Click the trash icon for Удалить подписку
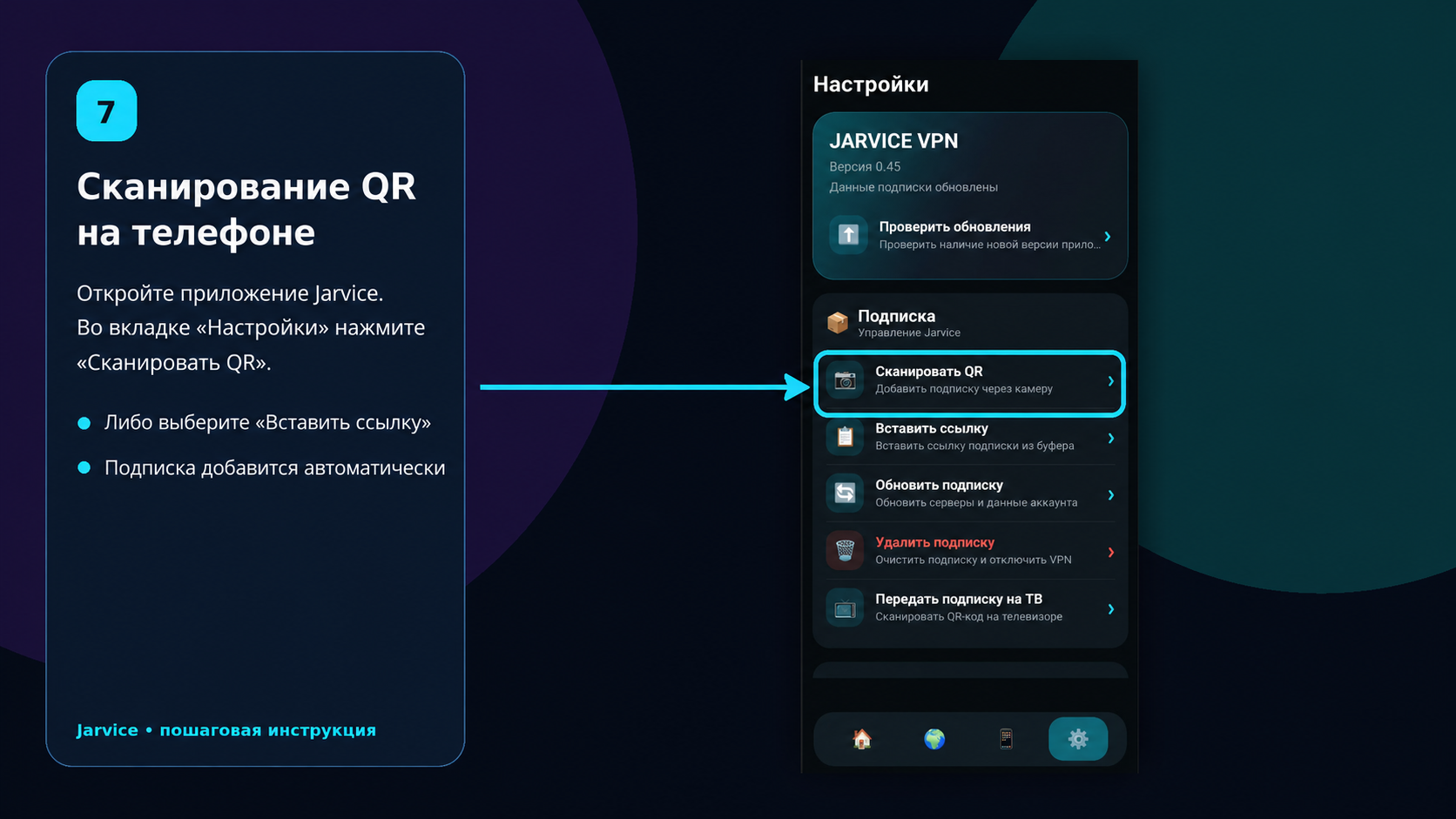Image resolution: width=1456 pixels, height=819 pixels. pos(845,551)
